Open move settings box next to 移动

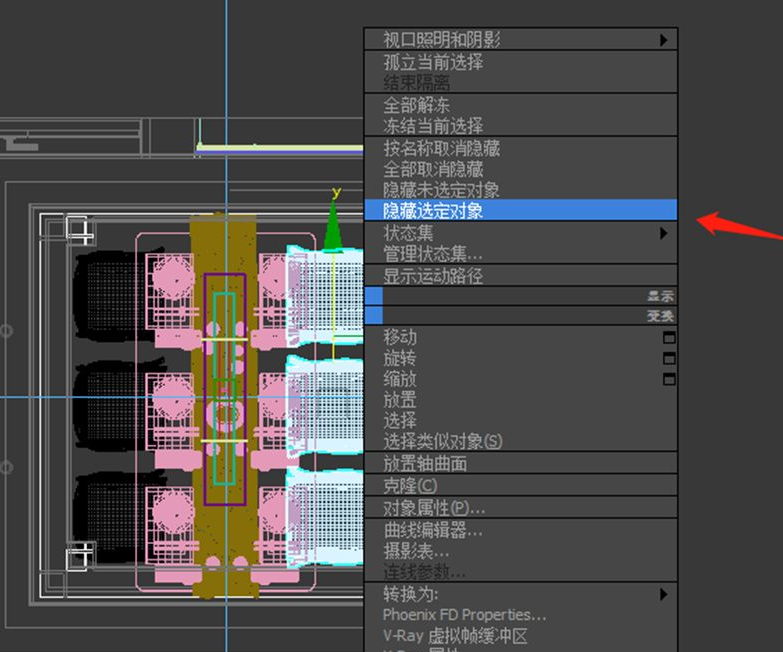(x=669, y=338)
